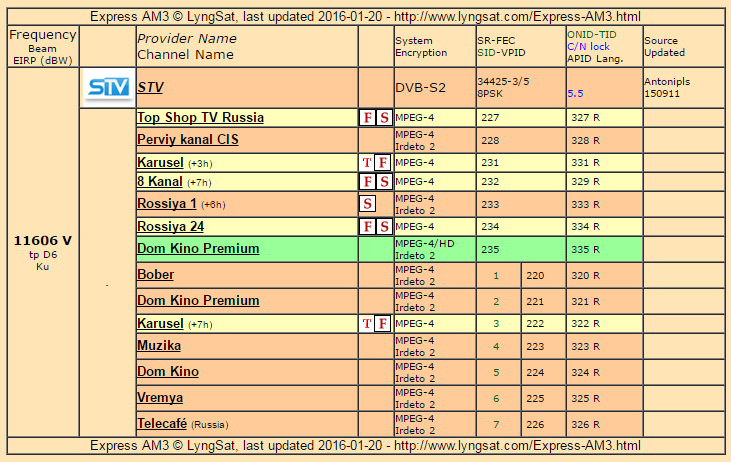Click APID '328 R' for Perviy kanal CIS

tap(586, 140)
